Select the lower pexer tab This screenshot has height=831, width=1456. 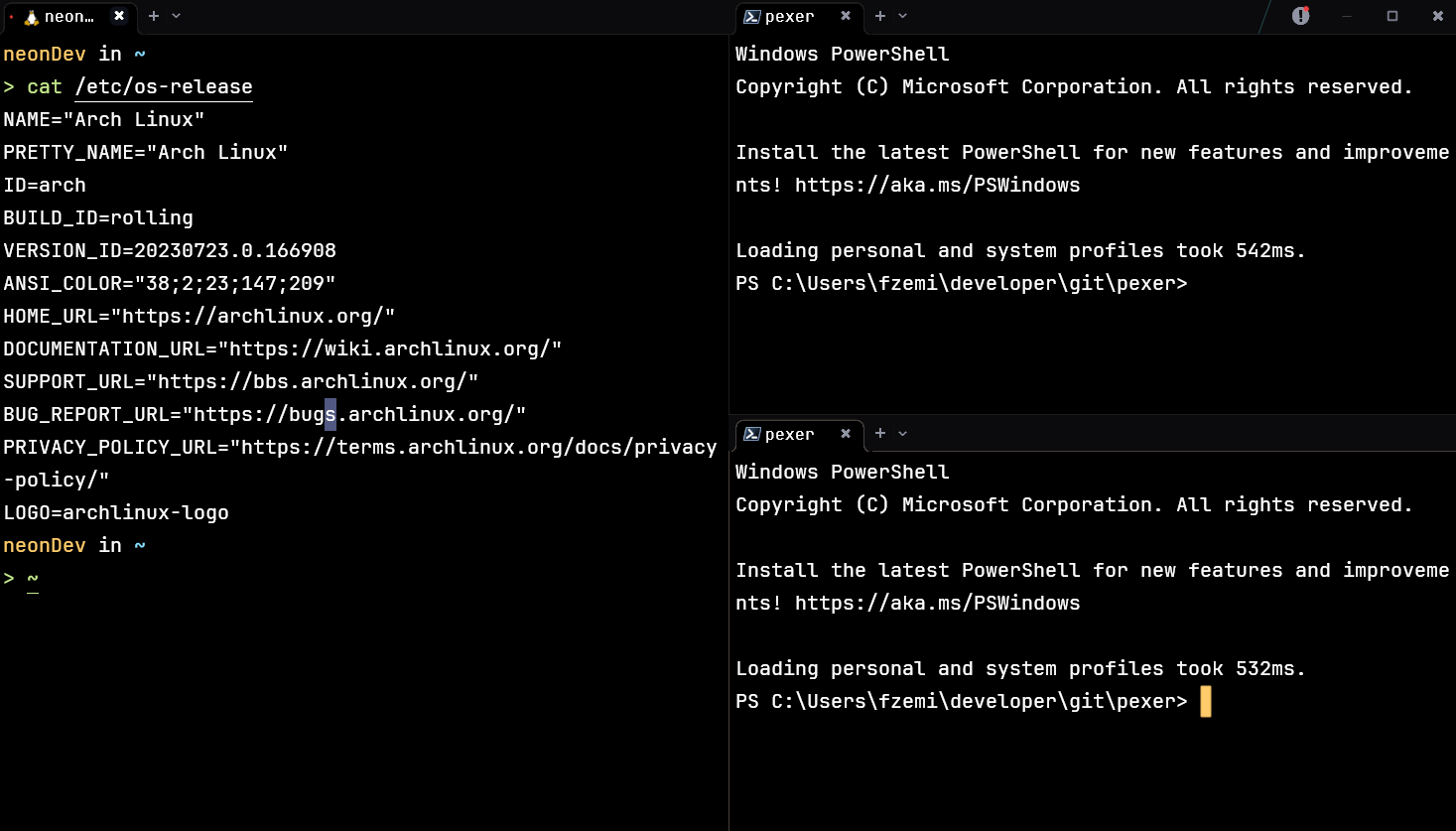click(x=798, y=435)
